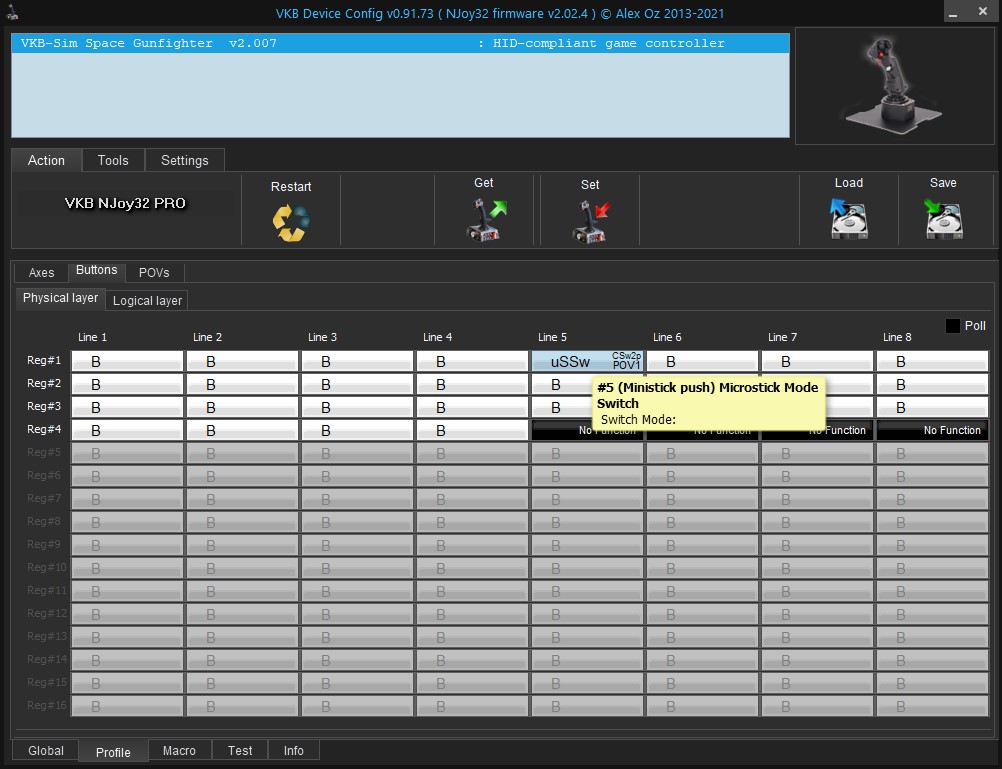Switch to the Tools tab
1002x769 pixels.
point(113,160)
